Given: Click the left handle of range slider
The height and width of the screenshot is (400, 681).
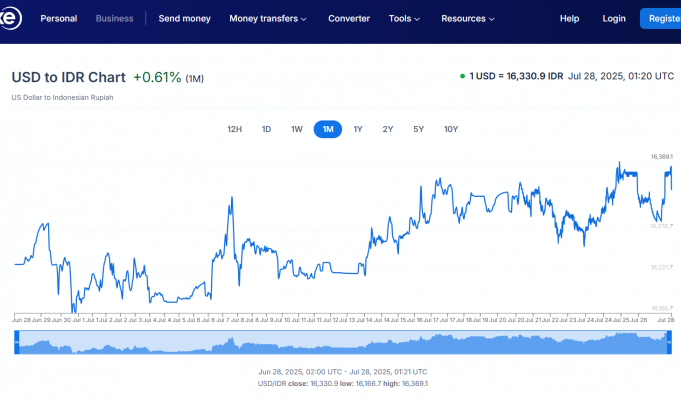Looking at the screenshot, I should tap(15, 343).
